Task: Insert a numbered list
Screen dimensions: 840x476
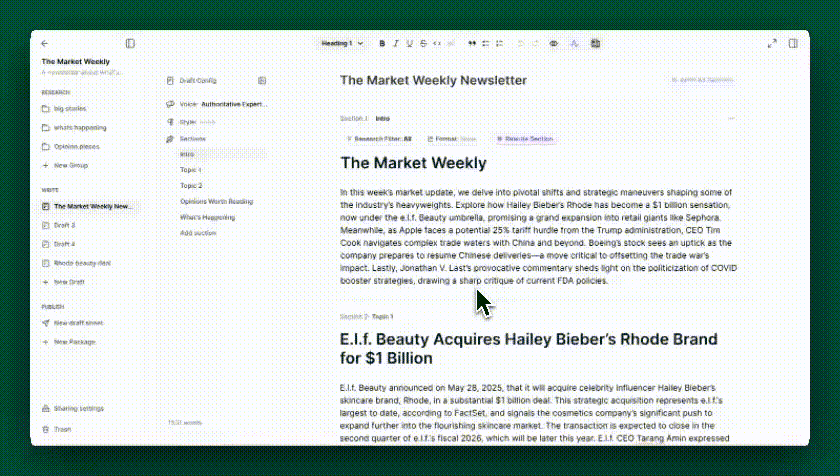Action: click(499, 43)
